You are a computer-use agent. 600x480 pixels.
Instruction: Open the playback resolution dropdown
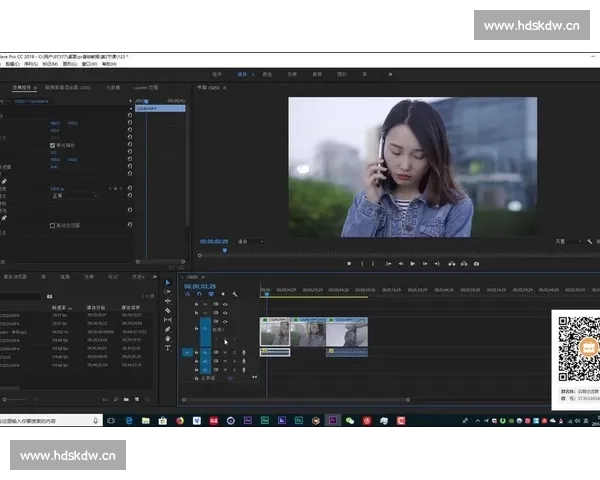[x=569, y=242]
